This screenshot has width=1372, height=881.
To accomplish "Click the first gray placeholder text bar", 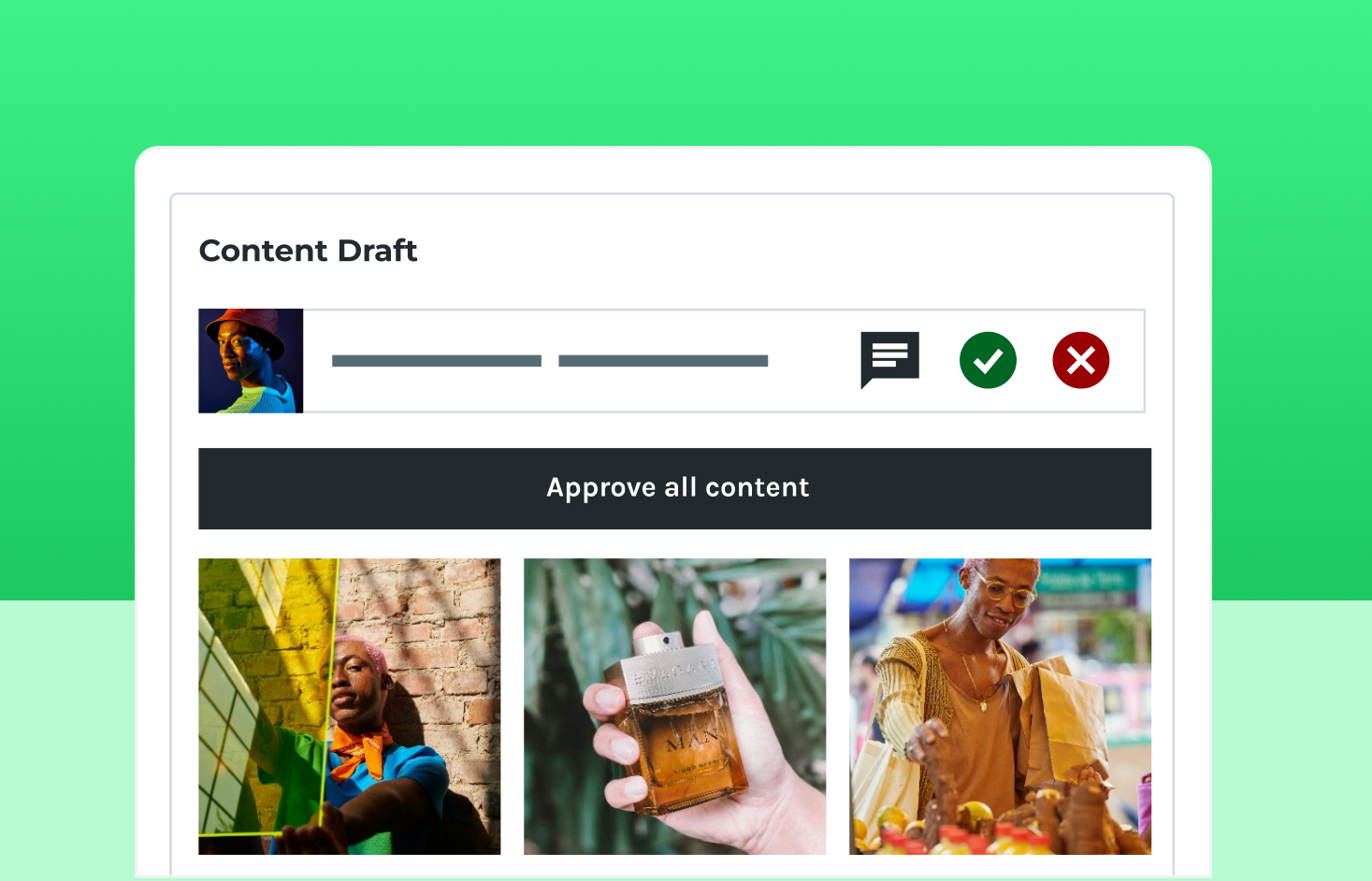I will pos(437,361).
